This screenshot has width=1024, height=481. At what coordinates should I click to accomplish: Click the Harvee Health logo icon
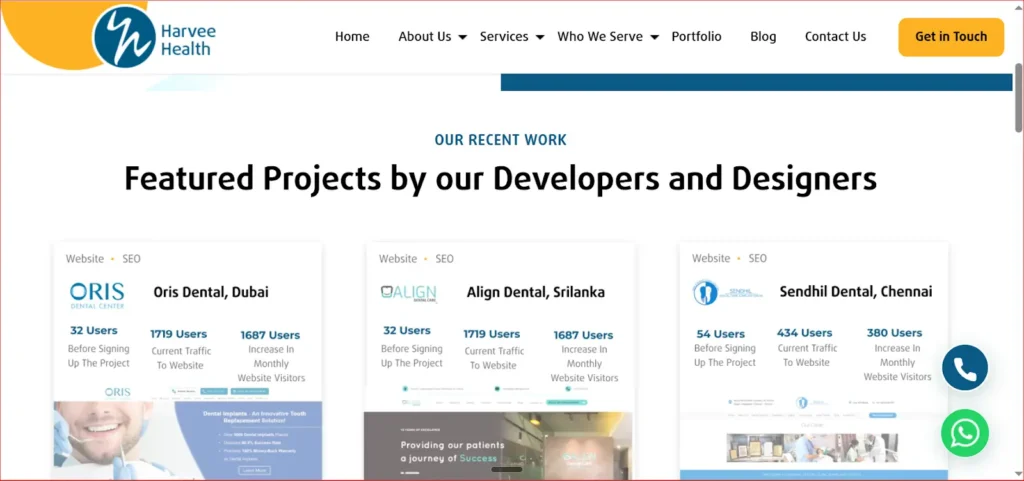coord(124,37)
